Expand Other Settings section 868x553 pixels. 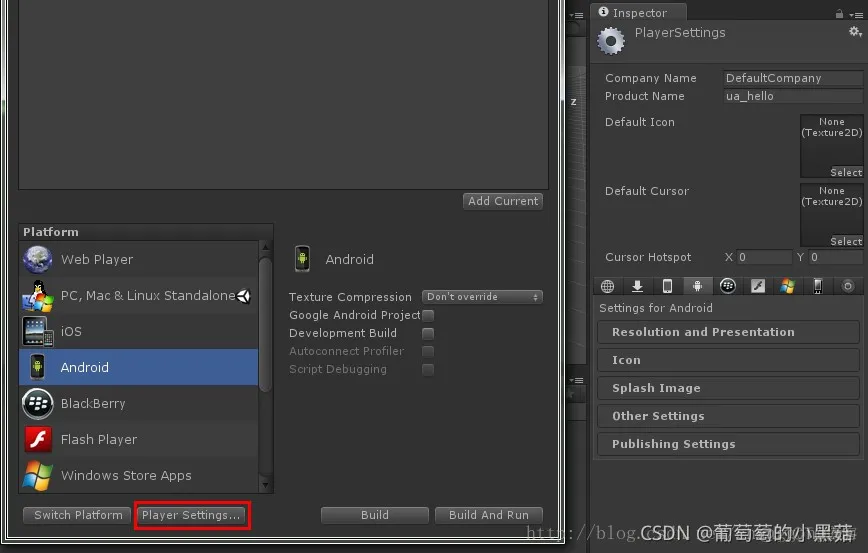click(x=728, y=416)
